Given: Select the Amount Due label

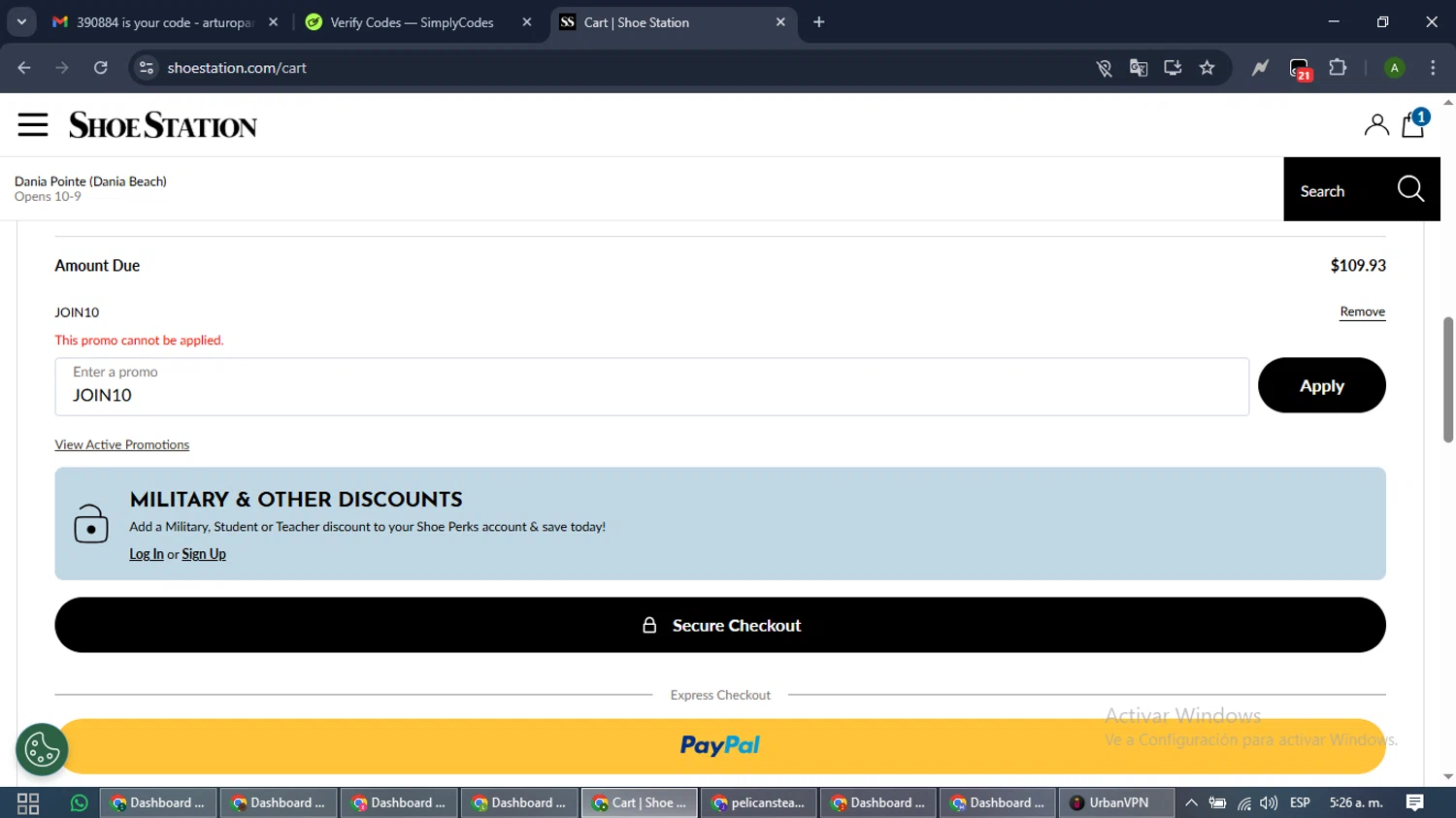Looking at the screenshot, I should pyautogui.click(x=97, y=266).
